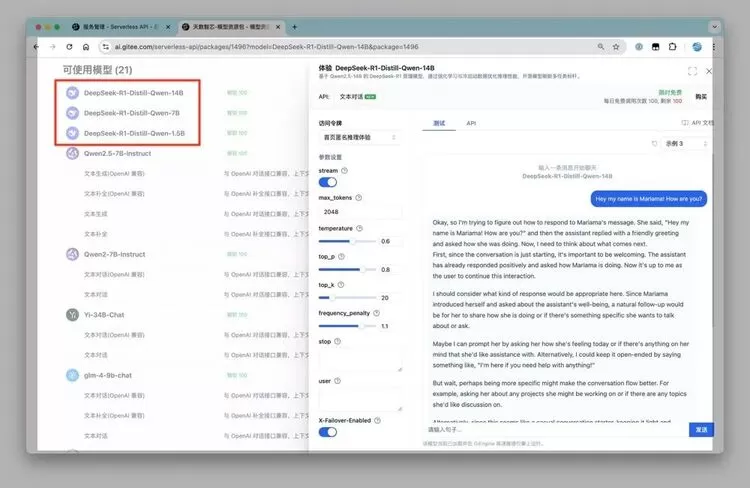
Task: Click the fullscreen expand icon in the panel header
Action: 692,71
